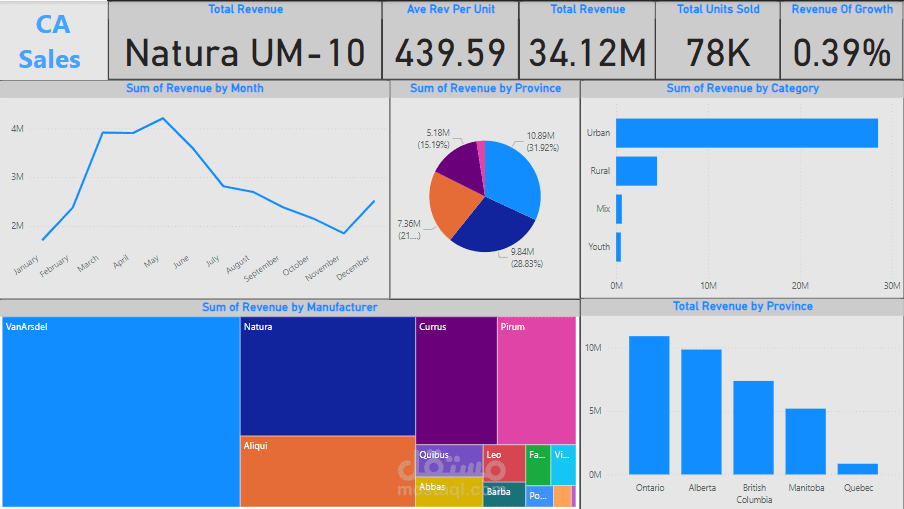Click the Rural category bar

click(x=636, y=171)
